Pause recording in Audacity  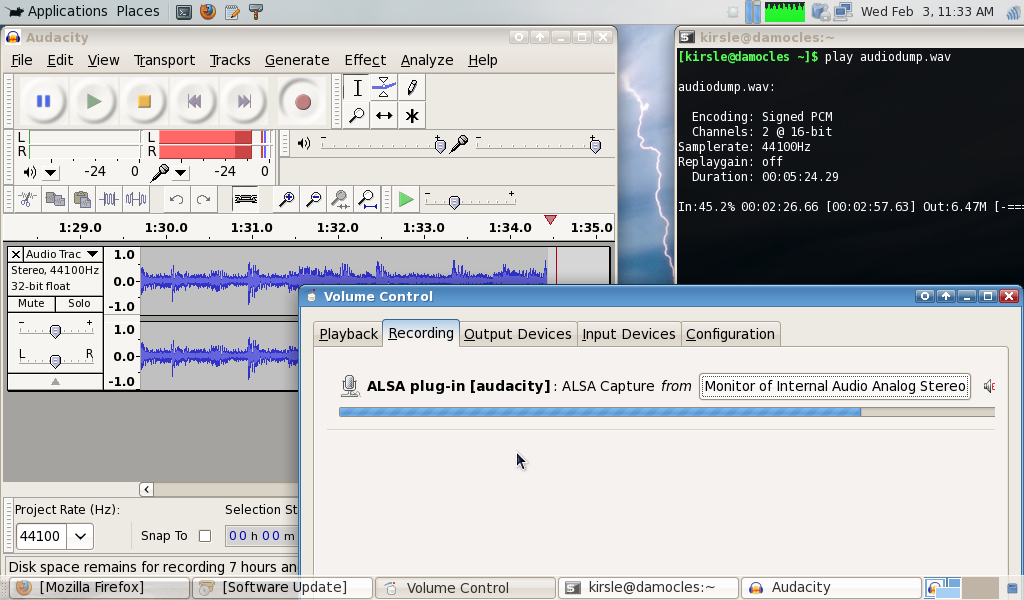point(44,101)
